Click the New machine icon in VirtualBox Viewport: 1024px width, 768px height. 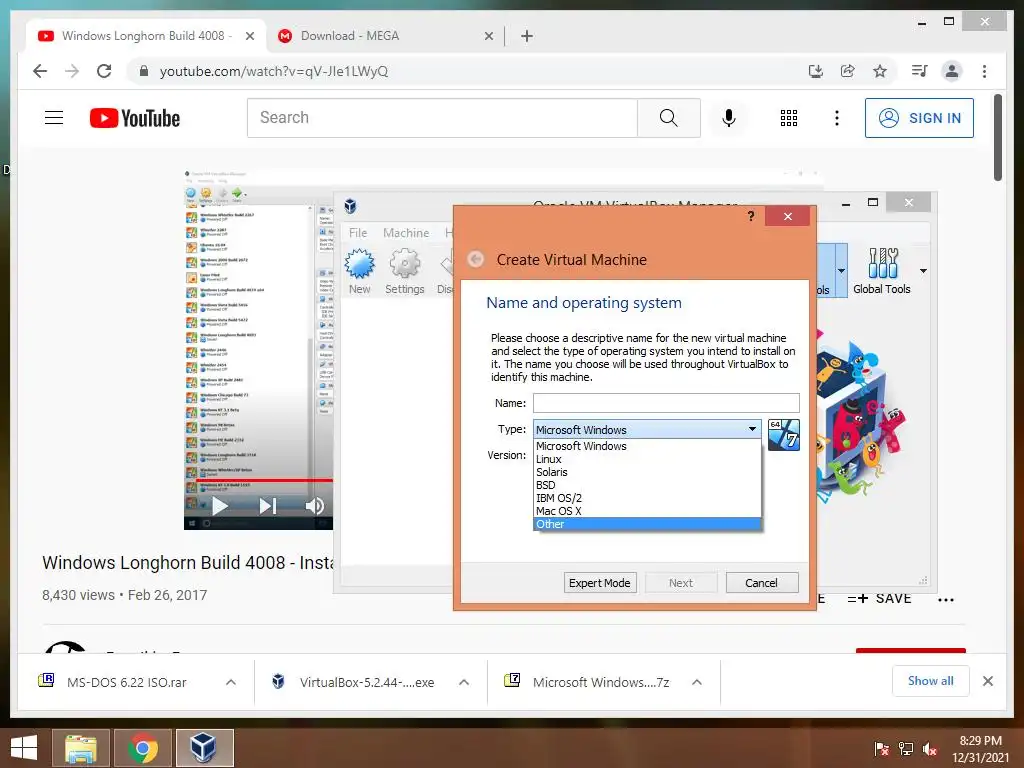point(359,272)
